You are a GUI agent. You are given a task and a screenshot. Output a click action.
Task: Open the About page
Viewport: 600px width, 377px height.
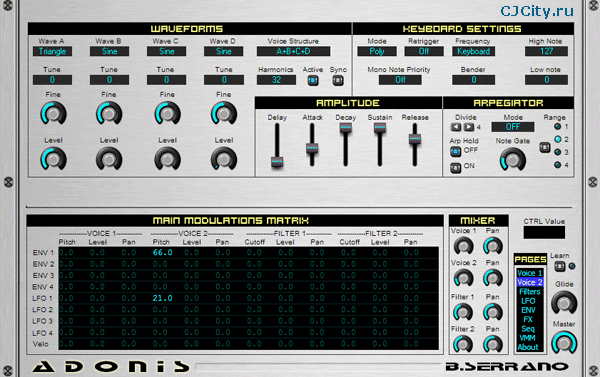pyautogui.click(x=530, y=347)
